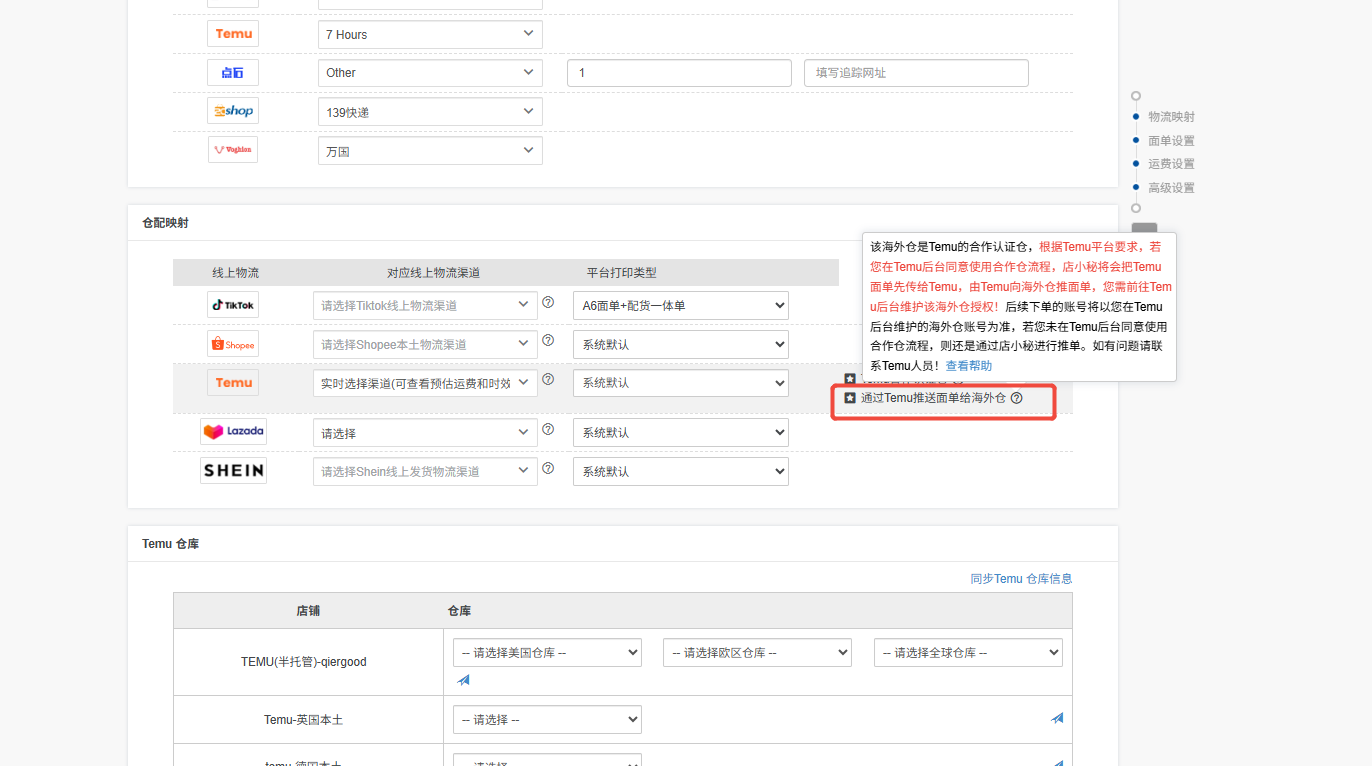
Task: Click help icon next to TikTok channel dropdown
Action: click(548, 302)
